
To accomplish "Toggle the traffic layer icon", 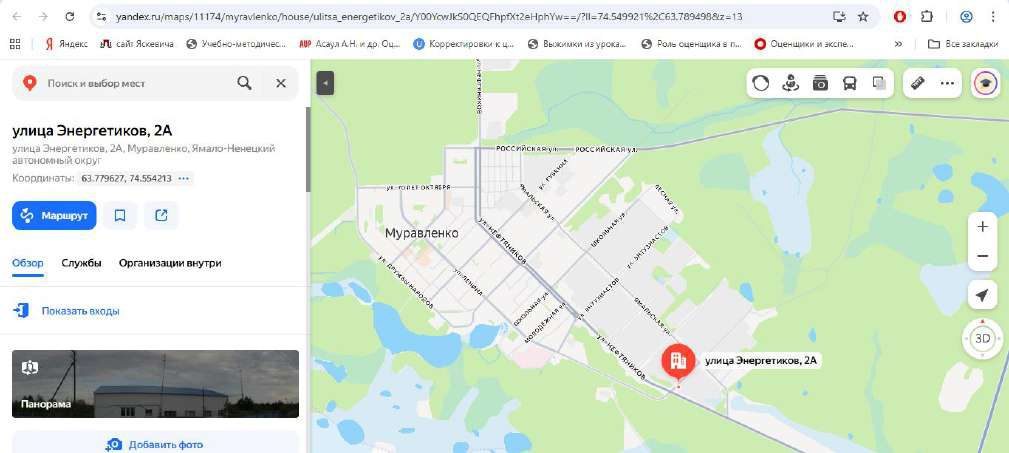I will pyautogui.click(x=761, y=83).
